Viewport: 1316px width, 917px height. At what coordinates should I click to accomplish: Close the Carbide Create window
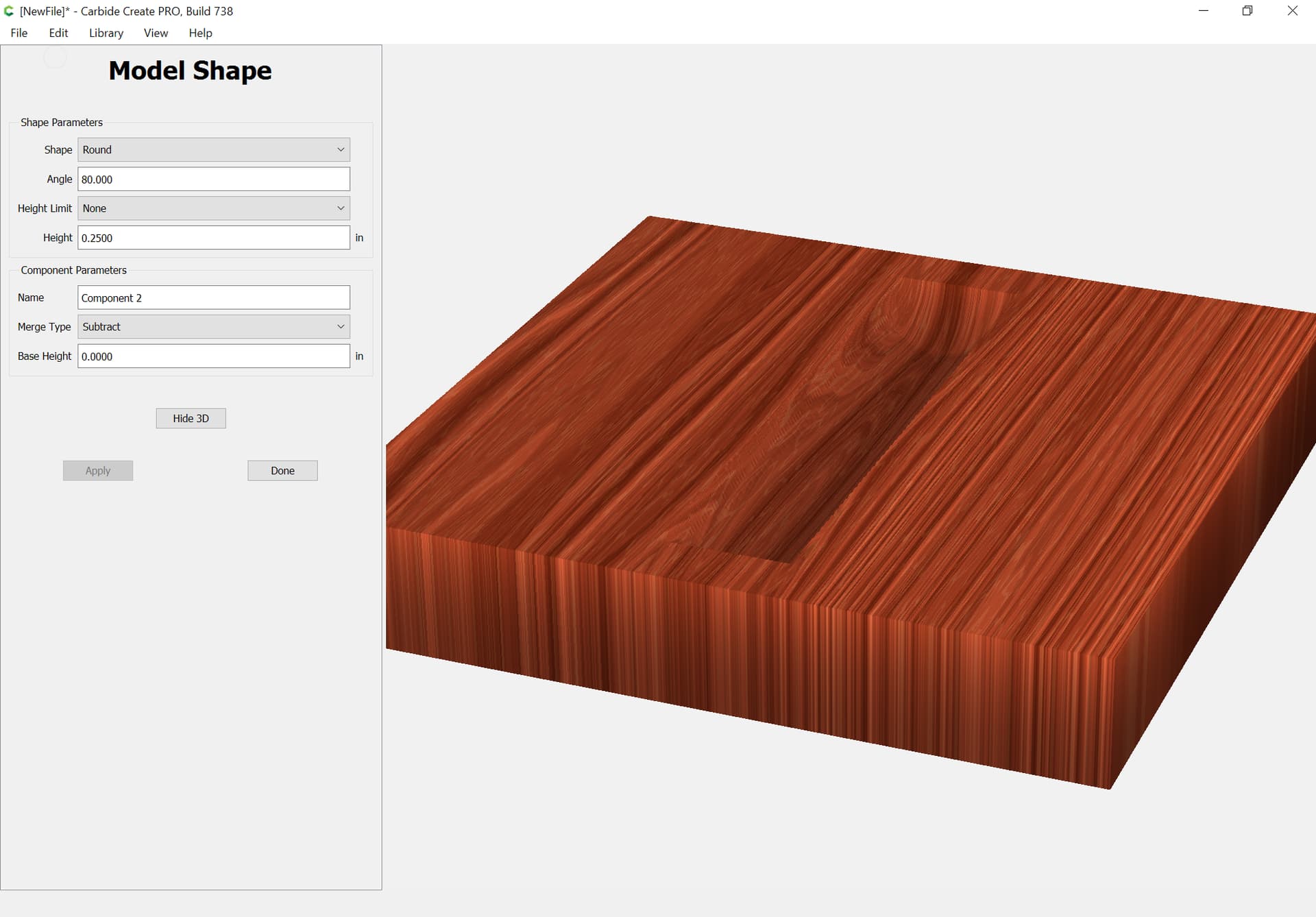coord(1293,11)
